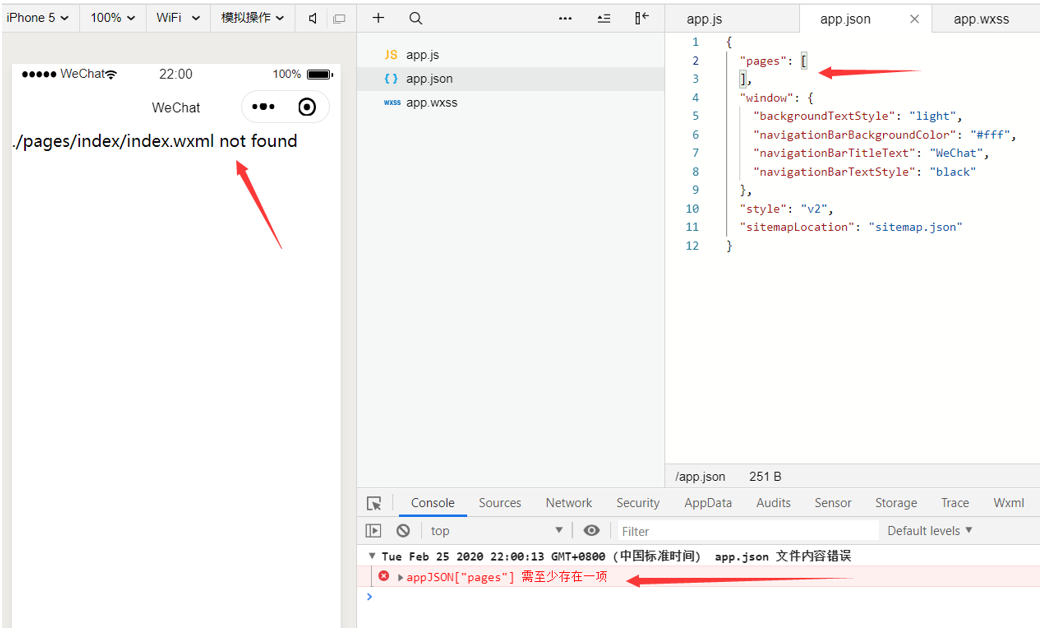Tap the simulator capsule close circle icon
Image resolution: width=1040 pixels, height=642 pixels.
307,107
